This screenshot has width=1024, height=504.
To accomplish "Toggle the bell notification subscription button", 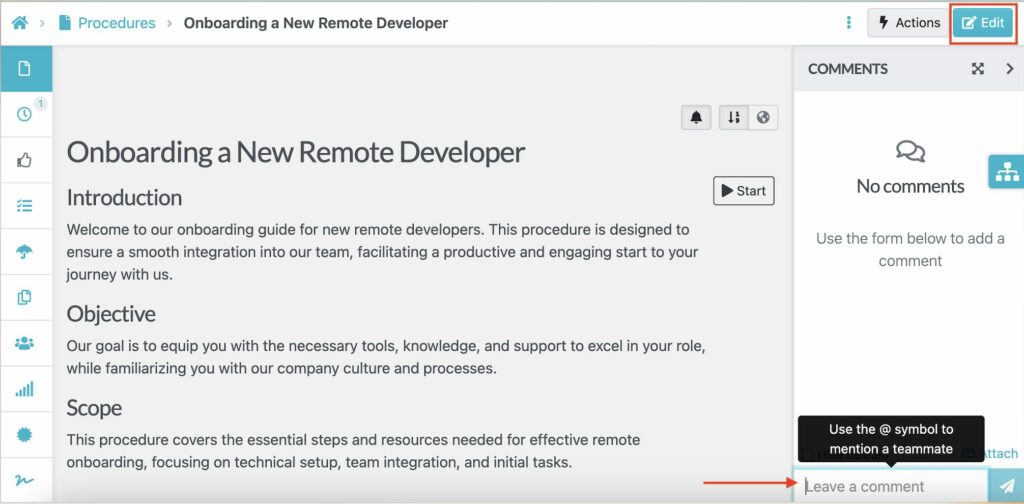I will tap(696, 118).
